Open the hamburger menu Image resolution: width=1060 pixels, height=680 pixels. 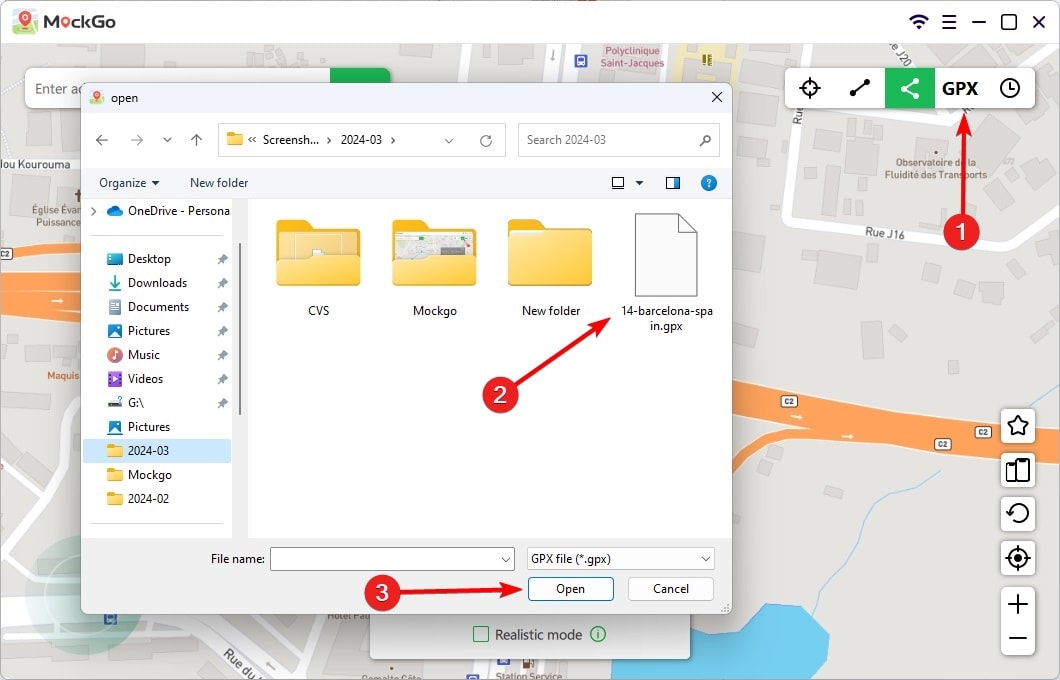pyautogui.click(x=949, y=21)
